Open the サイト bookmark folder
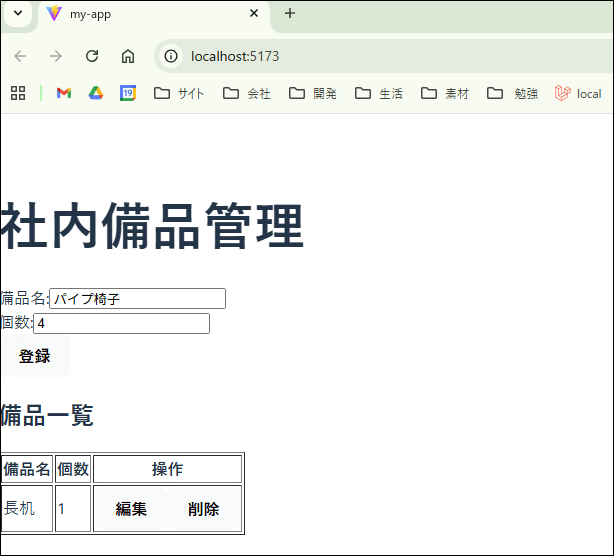 coord(179,93)
